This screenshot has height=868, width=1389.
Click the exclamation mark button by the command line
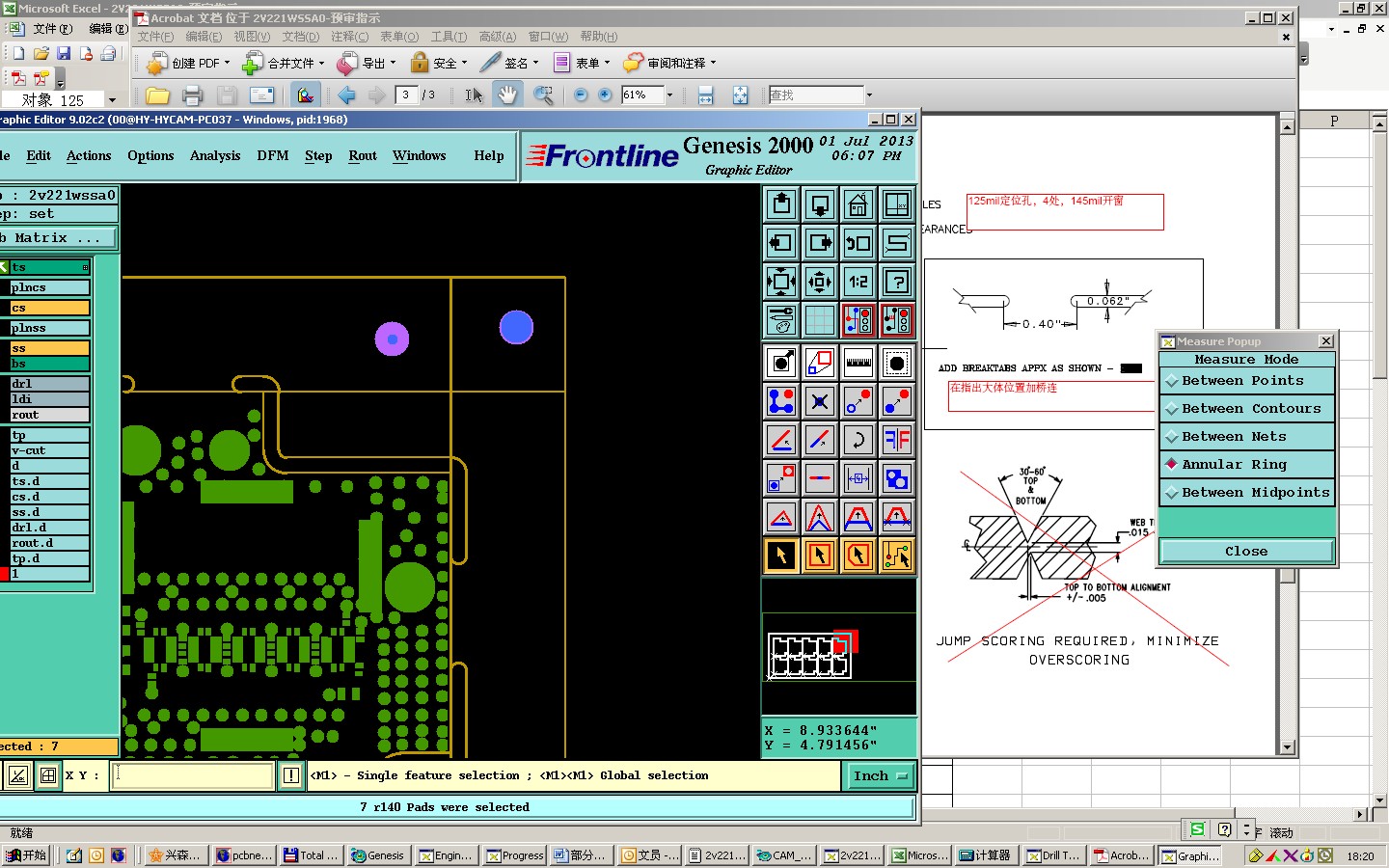coord(291,775)
